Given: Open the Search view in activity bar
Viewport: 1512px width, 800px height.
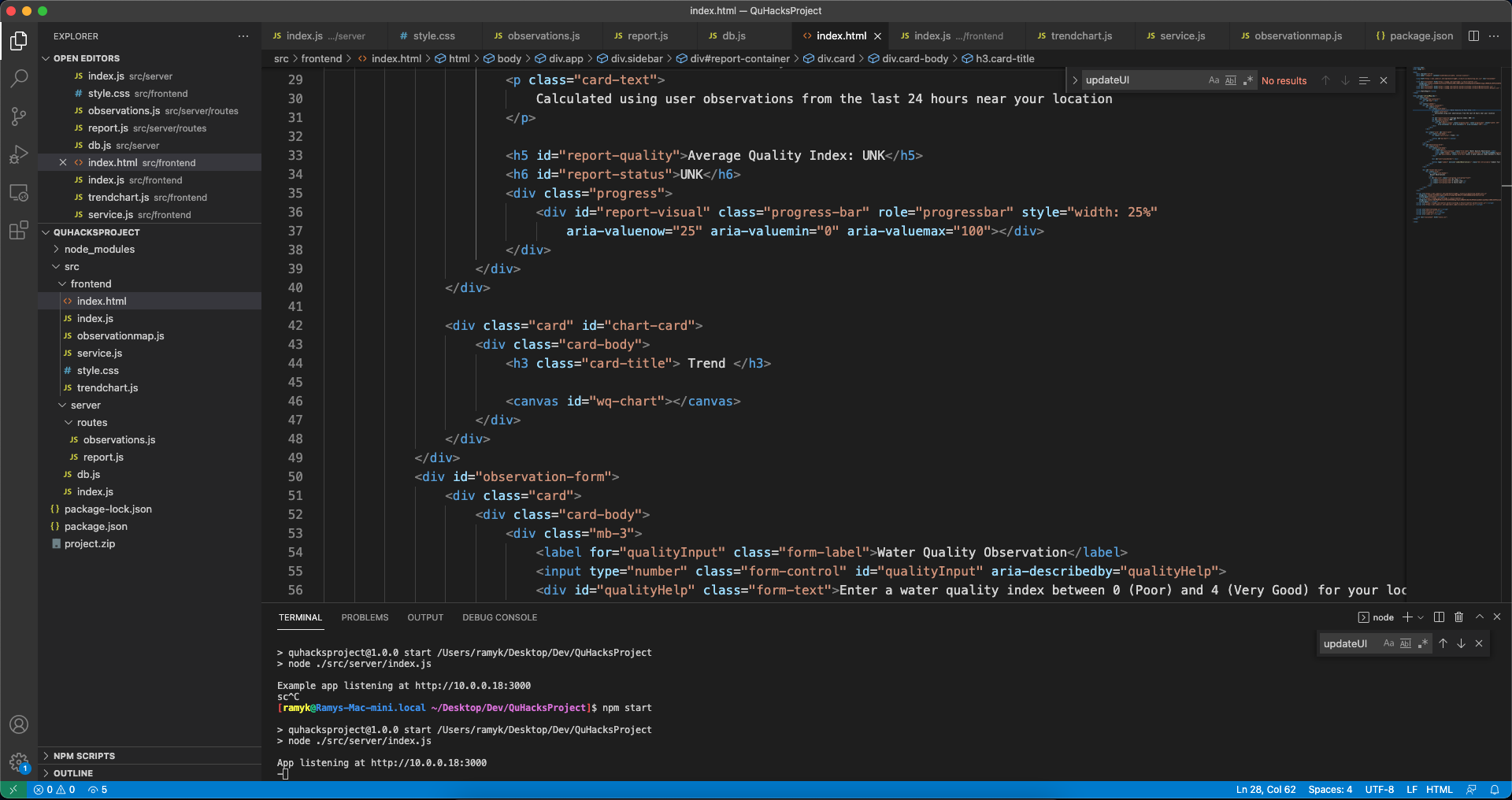Looking at the screenshot, I should 19,78.
